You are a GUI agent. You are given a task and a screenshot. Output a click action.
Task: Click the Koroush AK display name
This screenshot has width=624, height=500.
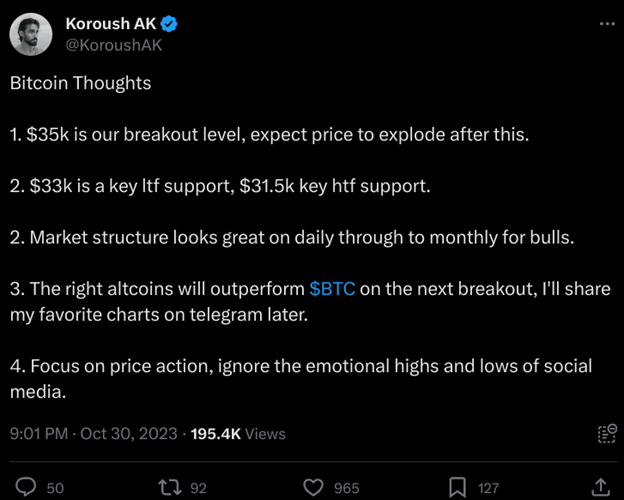(111, 24)
